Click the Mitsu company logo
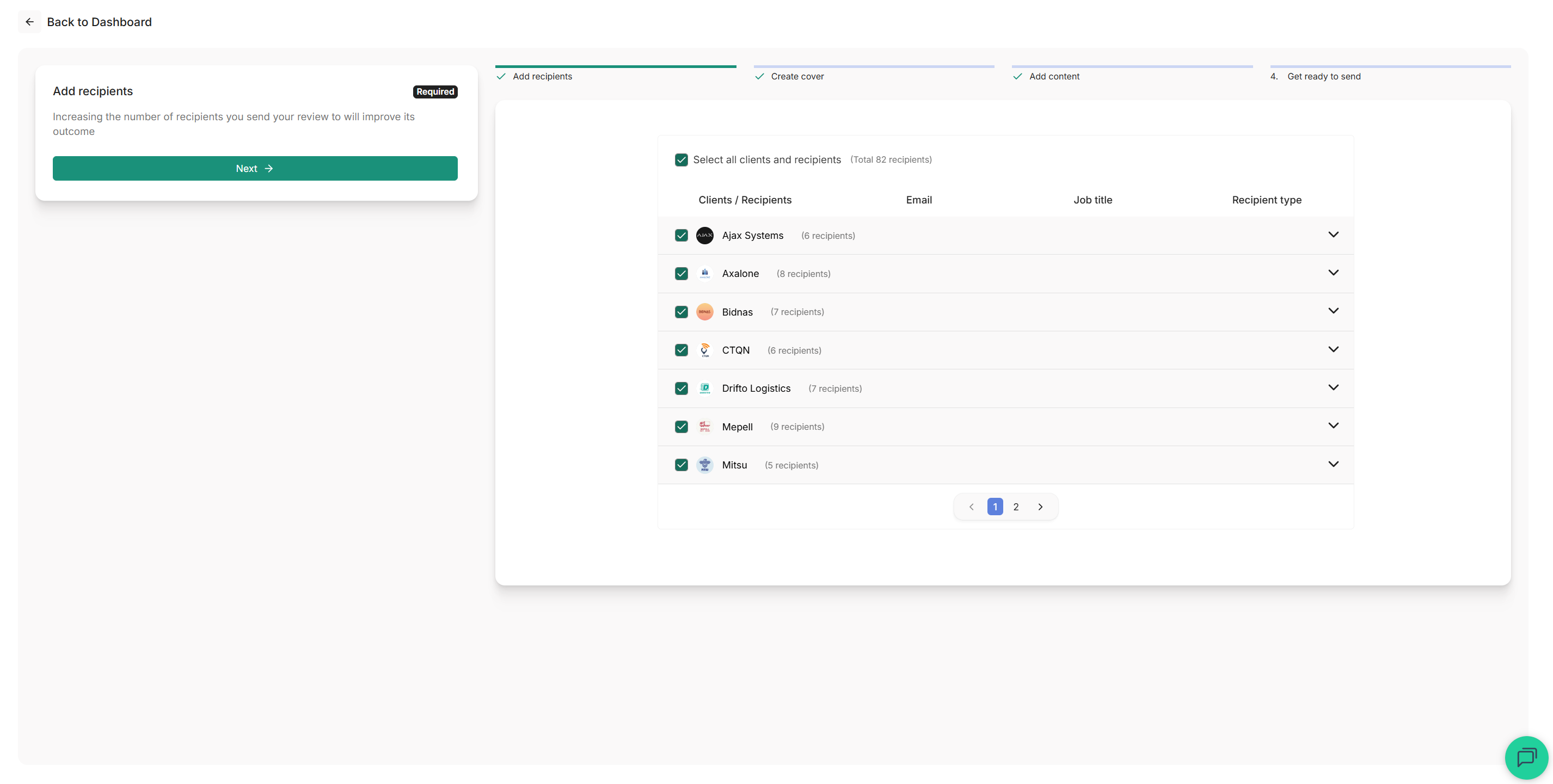Image resolution: width=1553 pixels, height=784 pixels. click(x=704, y=465)
